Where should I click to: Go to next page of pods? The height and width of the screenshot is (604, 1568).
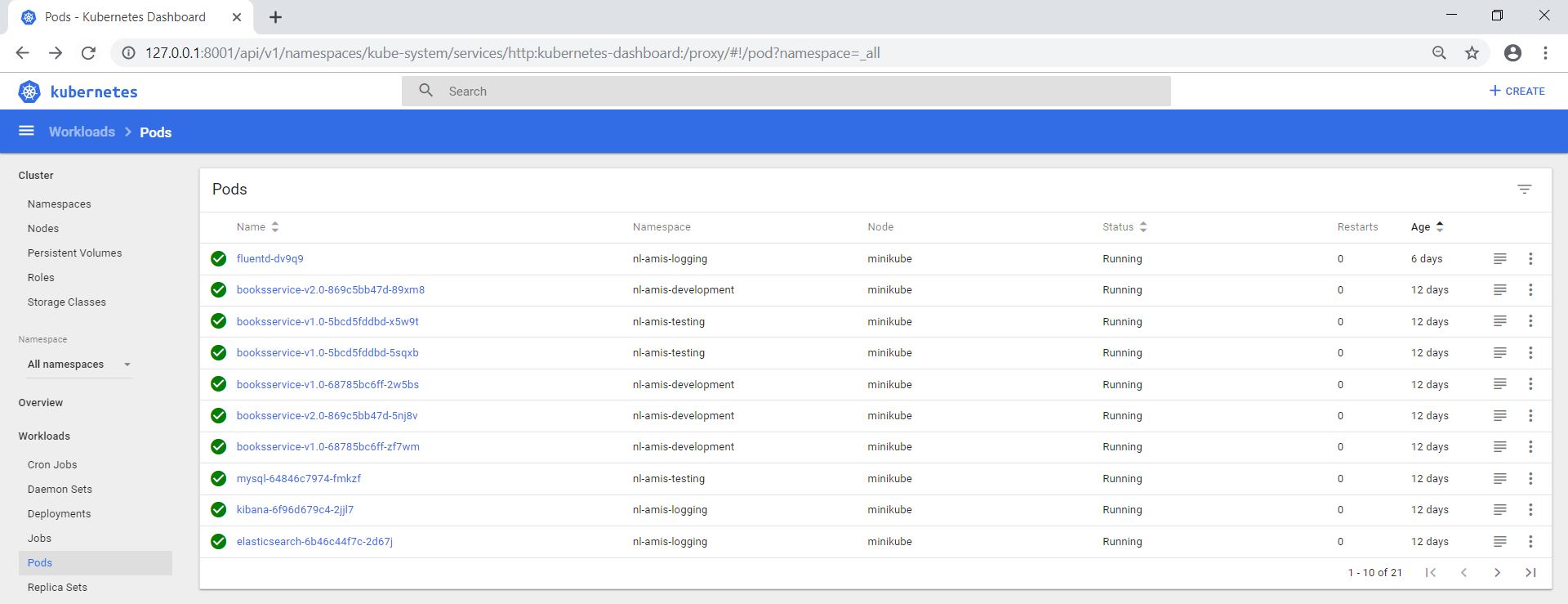pos(1497,573)
